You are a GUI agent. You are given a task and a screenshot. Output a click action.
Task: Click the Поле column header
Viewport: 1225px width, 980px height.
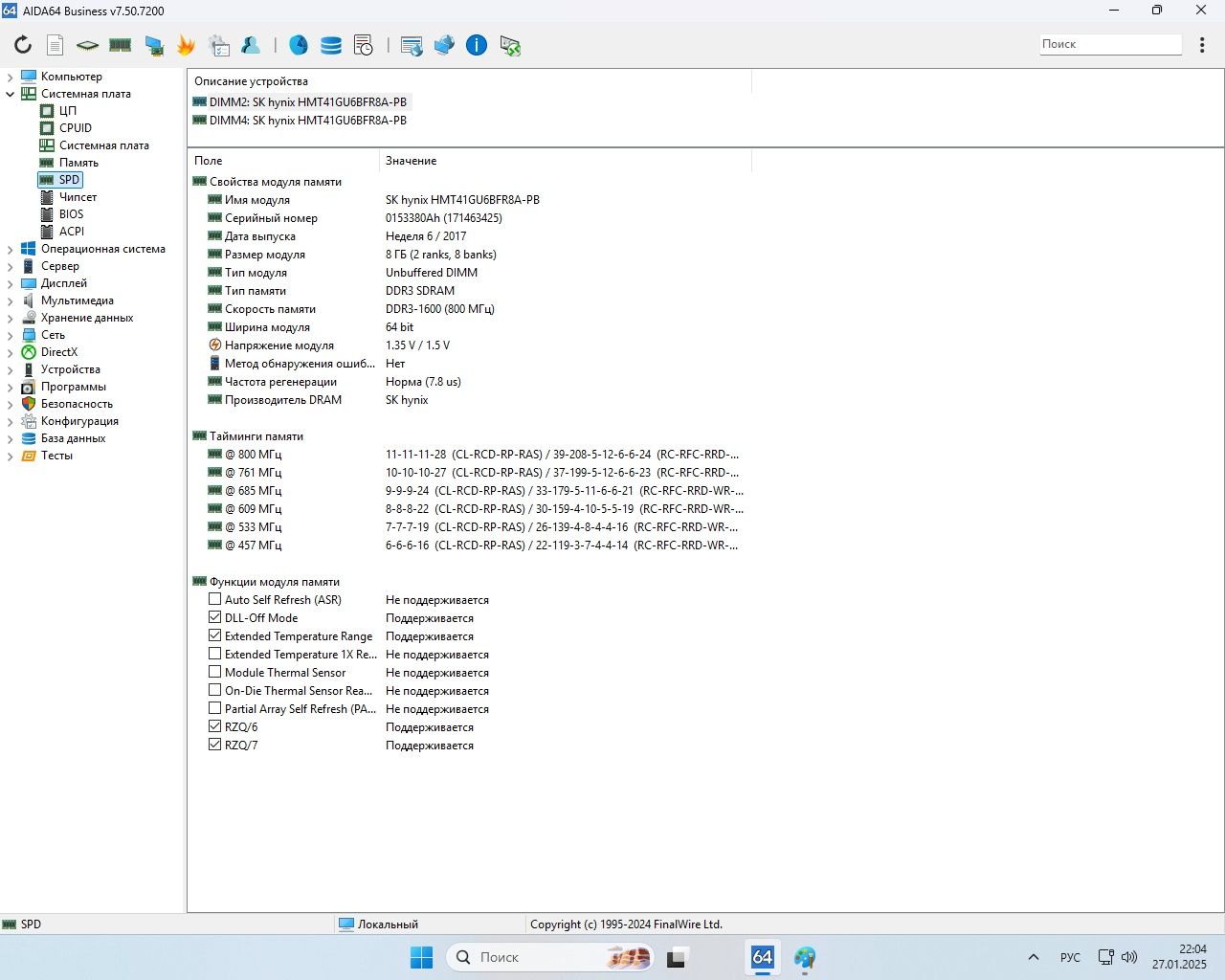(x=283, y=161)
